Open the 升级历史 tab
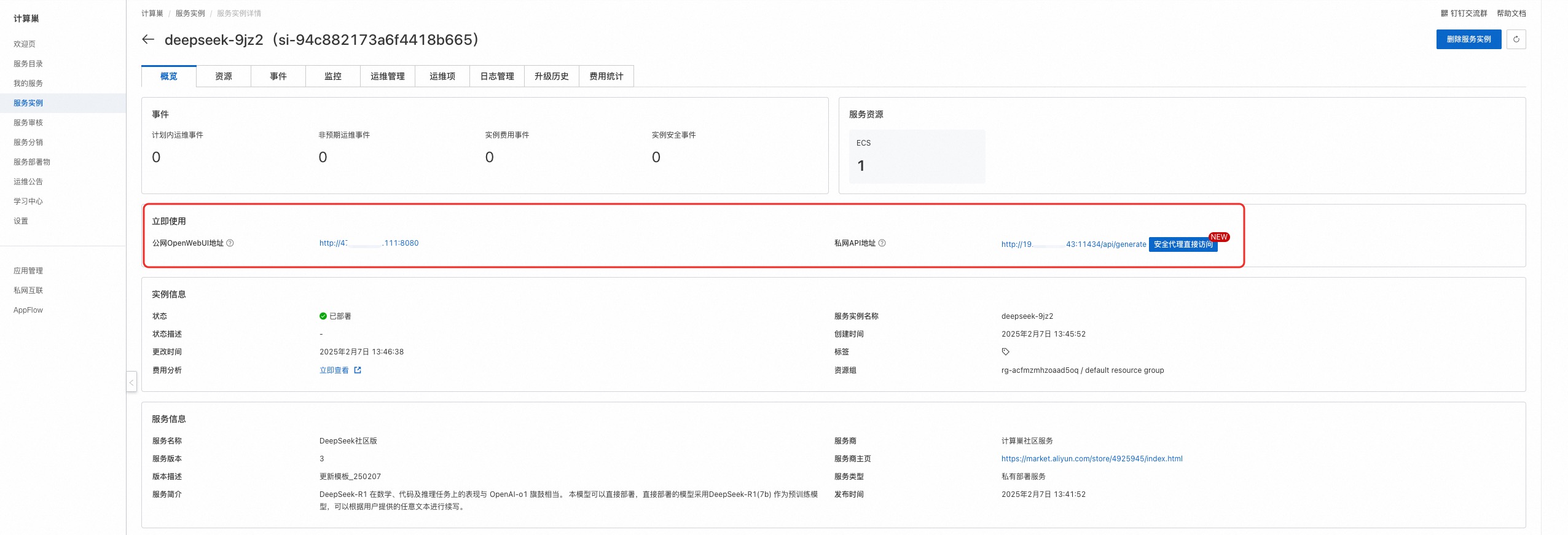1568x535 pixels. tap(552, 76)
